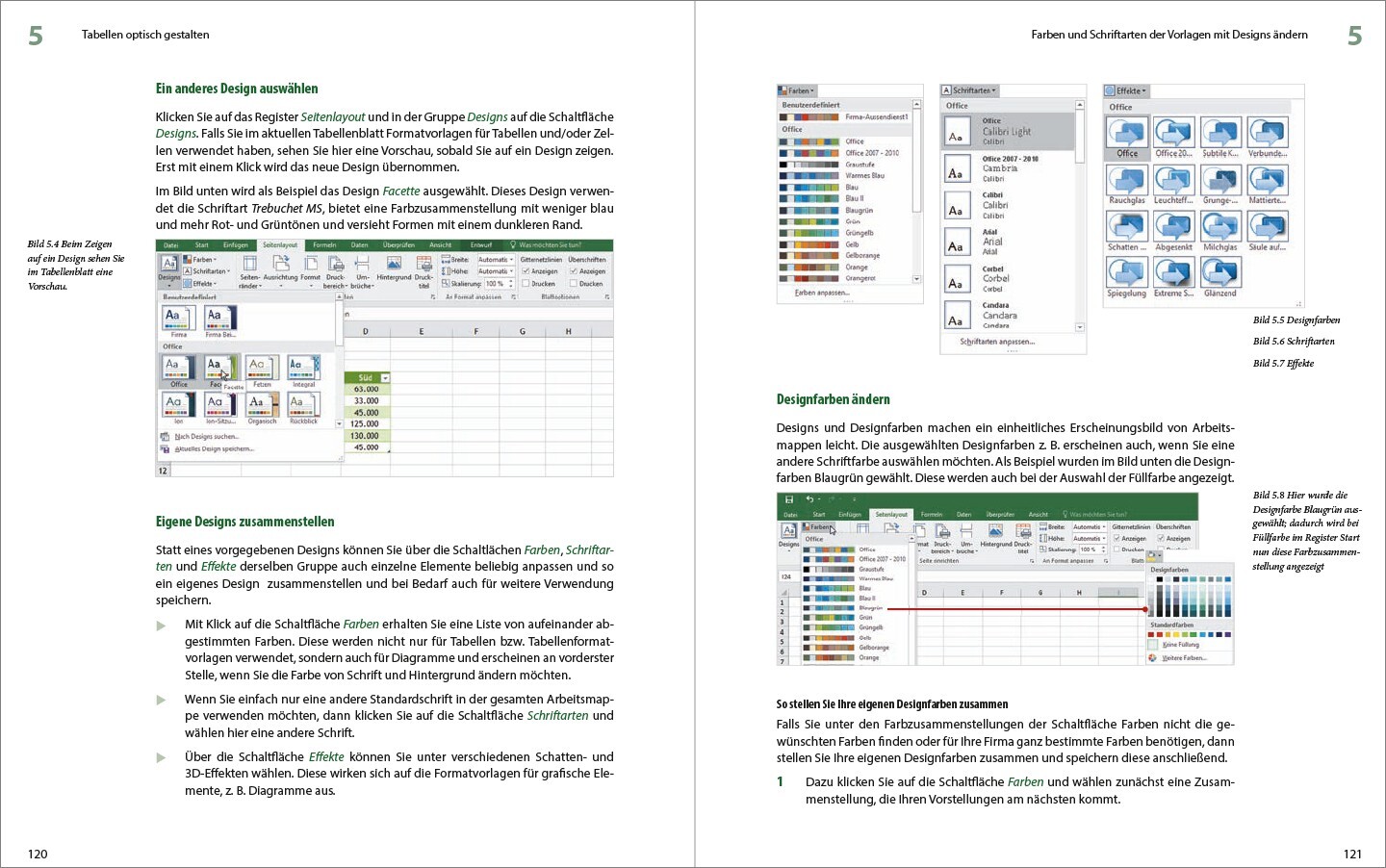This screenshot has height=868, width=1386.
Task: Toggle Gitternetzlinien Anzeigen checkbox in Bild 5.4 ribbon
Action: pyautogui.click(x=526, y=271)
